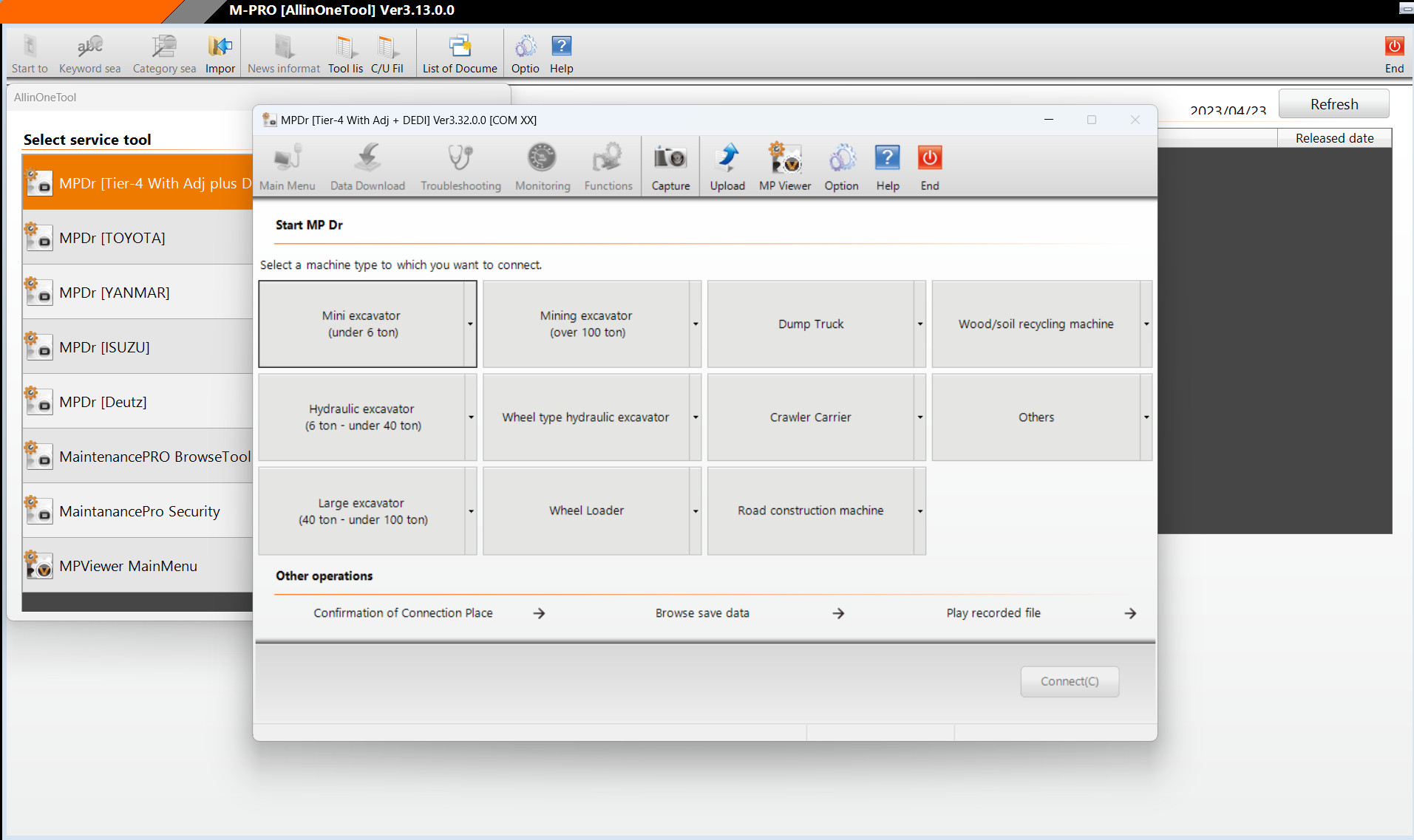The image size is (1414, 840).
Task: Choose Others machine type
Action: click(1036, 417)
